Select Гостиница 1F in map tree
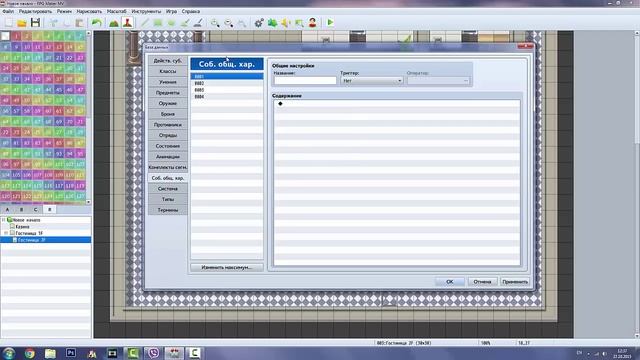 click(x=29, y=233)
